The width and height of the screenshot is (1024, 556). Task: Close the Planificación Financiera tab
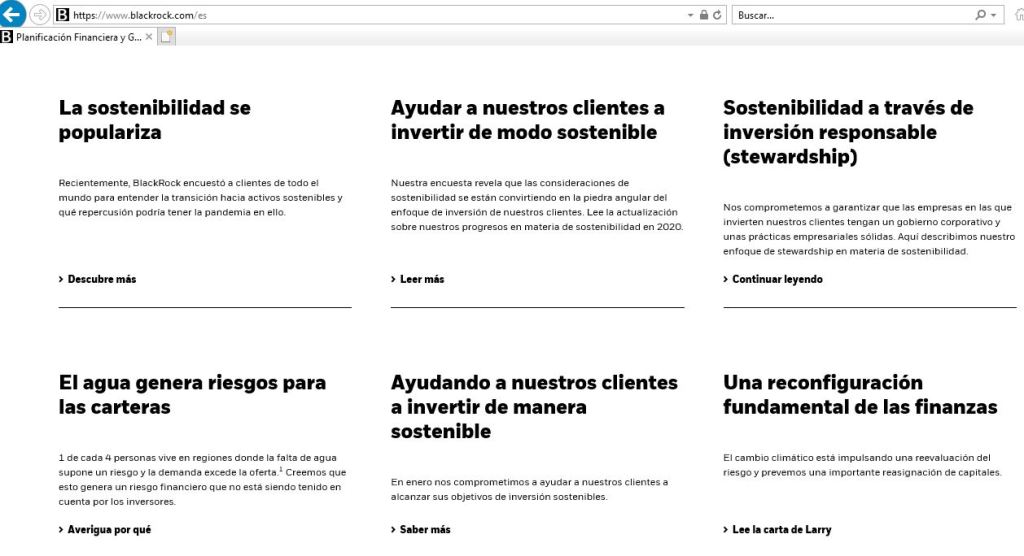[x=149, y=37]
